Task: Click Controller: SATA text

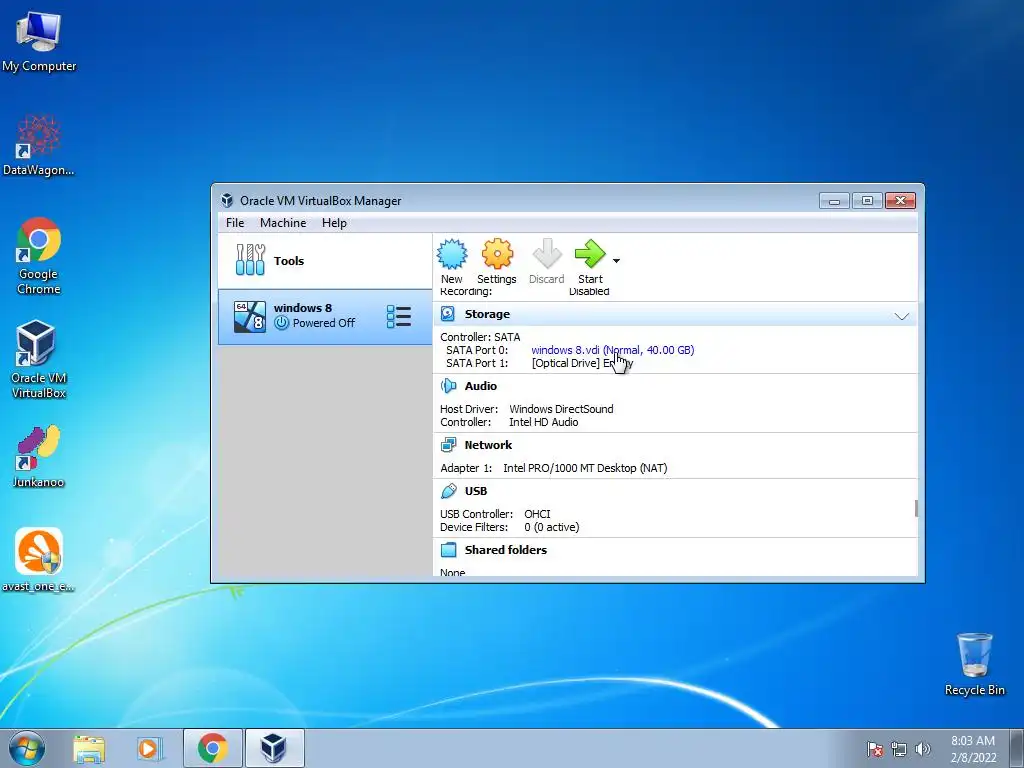Action: click(480, 338)
